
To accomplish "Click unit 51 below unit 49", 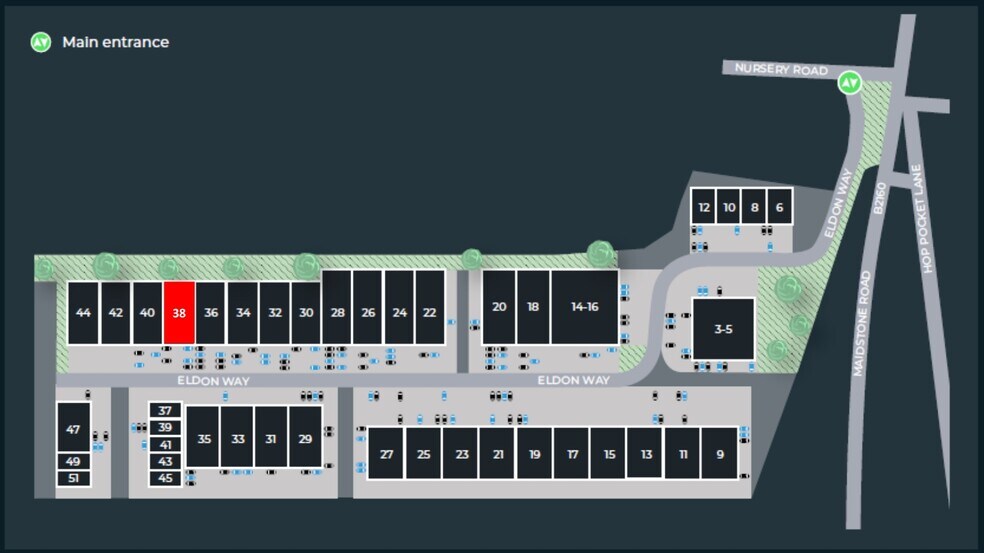I will point(73,478).
